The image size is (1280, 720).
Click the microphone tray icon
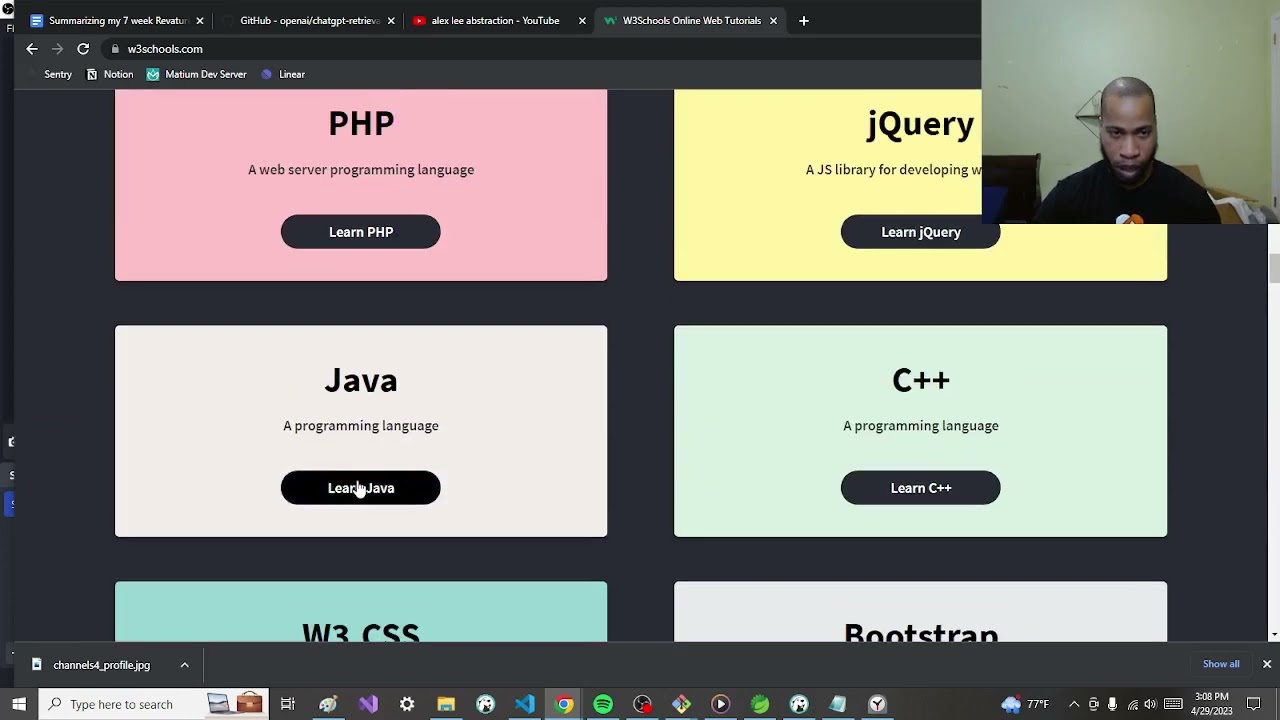pyautogui.click(x=1112, y=704)
